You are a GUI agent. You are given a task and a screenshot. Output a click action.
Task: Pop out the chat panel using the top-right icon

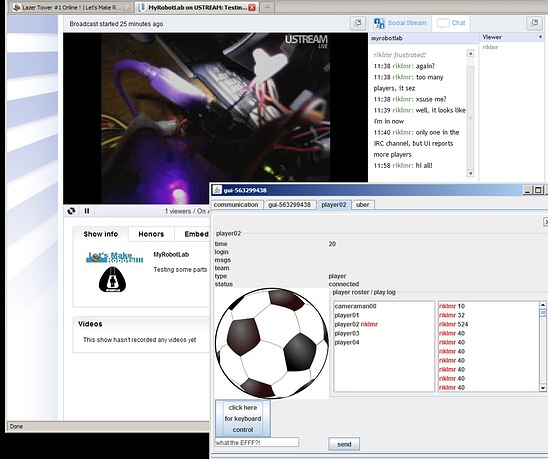(x=534, y=23)
